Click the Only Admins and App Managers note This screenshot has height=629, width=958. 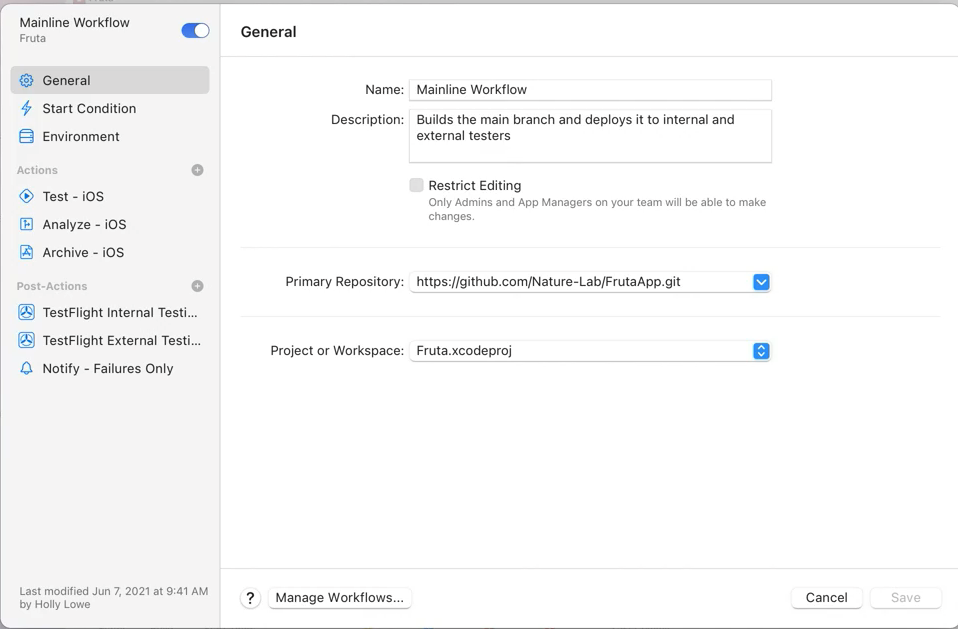(x=597, y=209)
